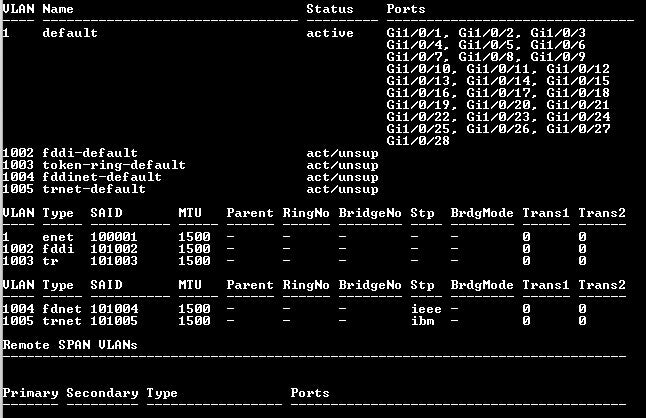This screenshot has width=646, height=418.
Task: Click the MTU 1500 value for VLAN 1005
Action: (194, 321)
